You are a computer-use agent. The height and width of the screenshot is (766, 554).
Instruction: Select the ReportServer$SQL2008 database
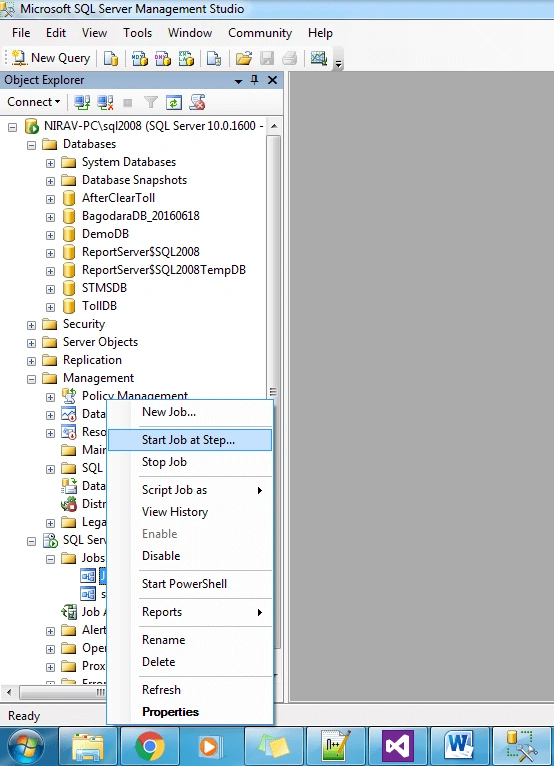[x=141, y=252]
